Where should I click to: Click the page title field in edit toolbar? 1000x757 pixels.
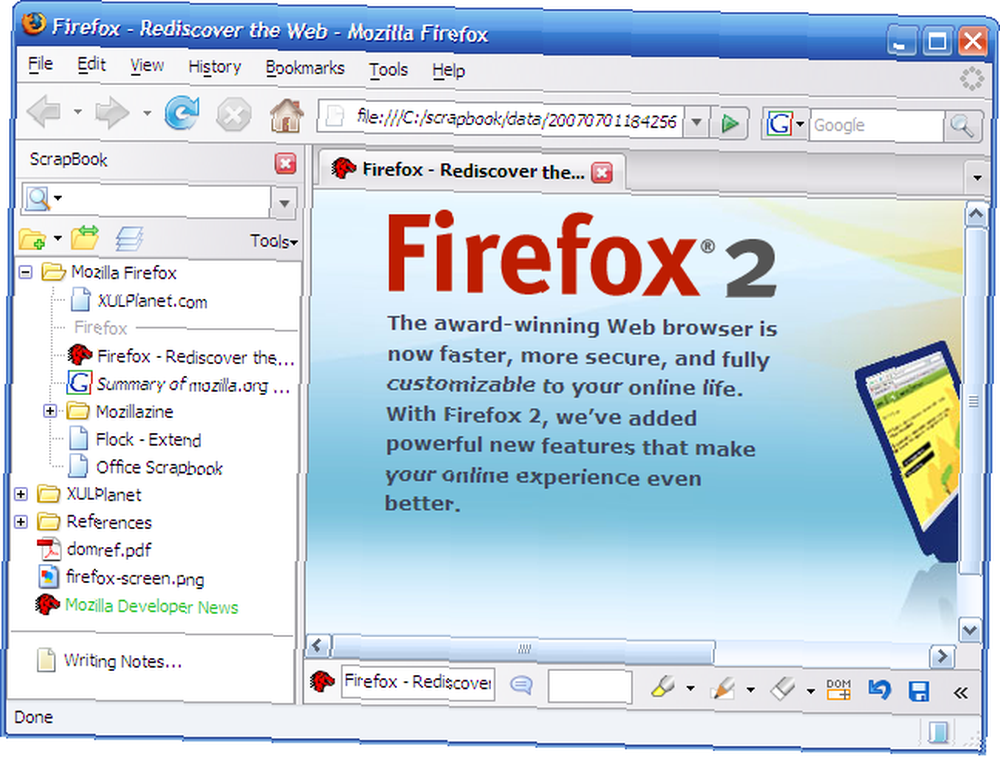[418, 682]
